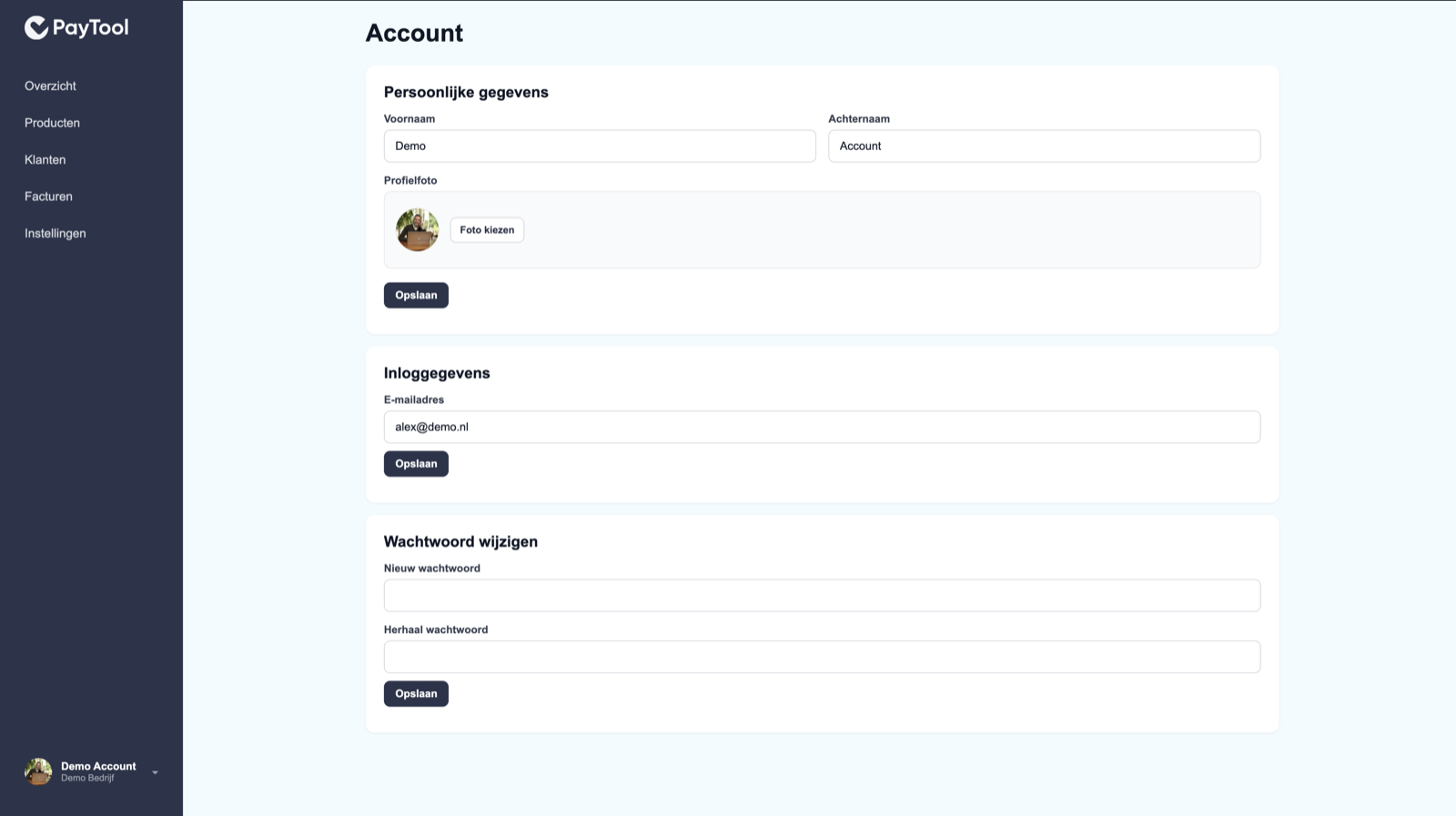
Task: Open Klanten in the sidebar
Action: pos(45,159)
